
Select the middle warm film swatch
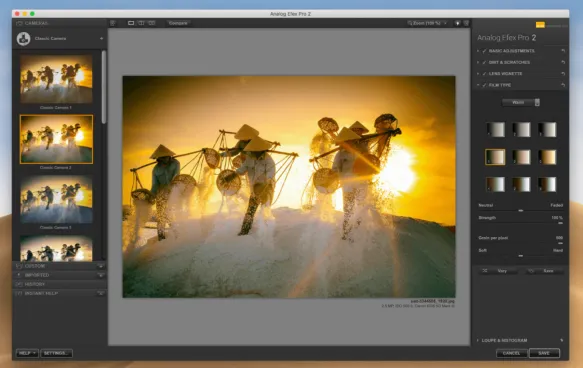[521, 157]
